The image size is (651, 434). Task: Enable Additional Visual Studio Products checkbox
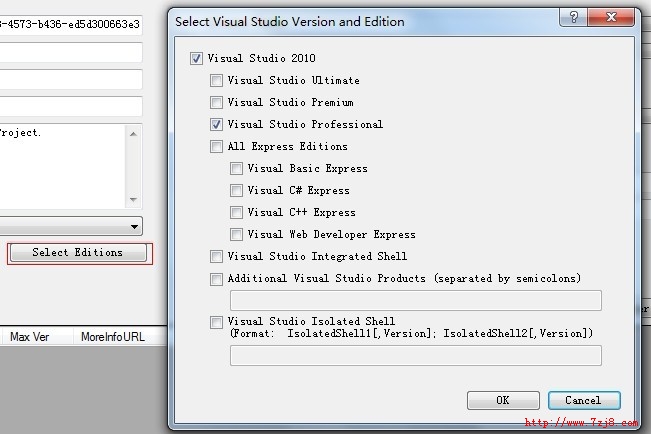pyautogui.click(x=216, y=279)
